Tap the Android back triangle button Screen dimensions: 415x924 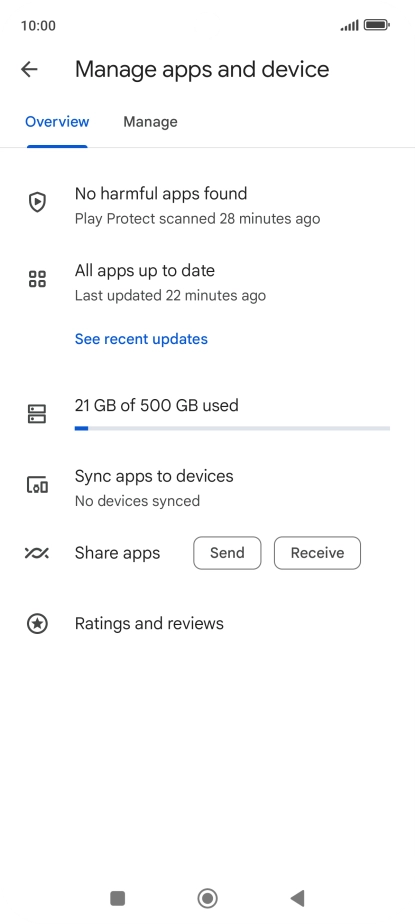(x=298, y=898)
